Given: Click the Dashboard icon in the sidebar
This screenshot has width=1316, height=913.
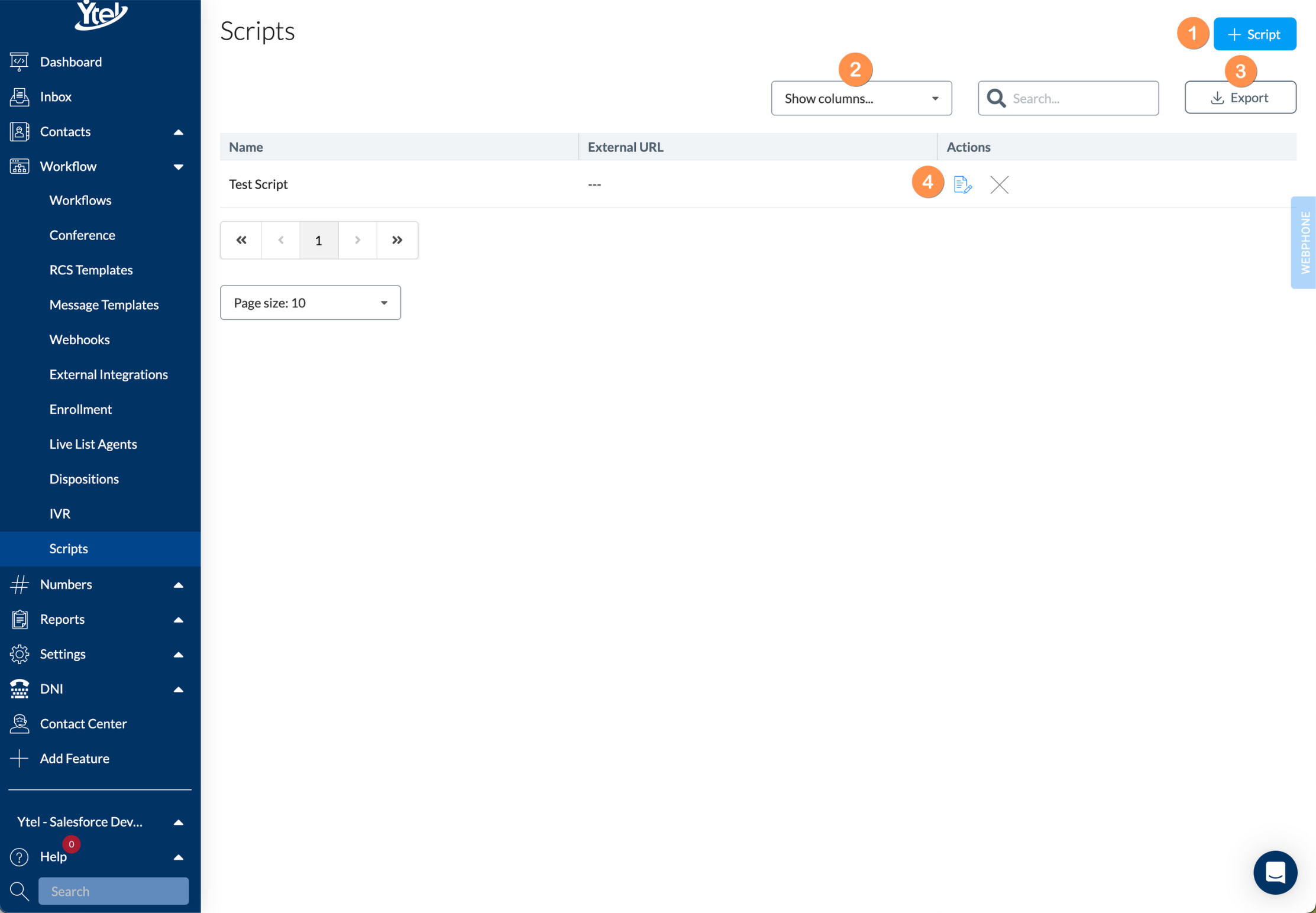Looking at the screenshot, I should coord(19,61).
